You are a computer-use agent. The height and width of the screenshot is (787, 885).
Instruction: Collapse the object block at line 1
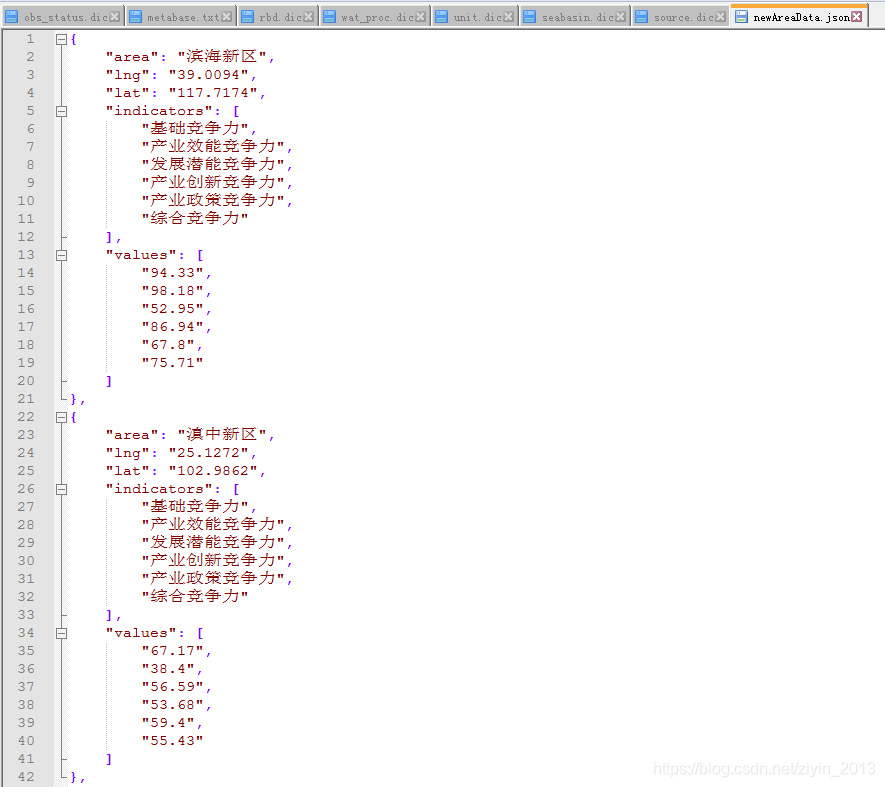(62, 39)
